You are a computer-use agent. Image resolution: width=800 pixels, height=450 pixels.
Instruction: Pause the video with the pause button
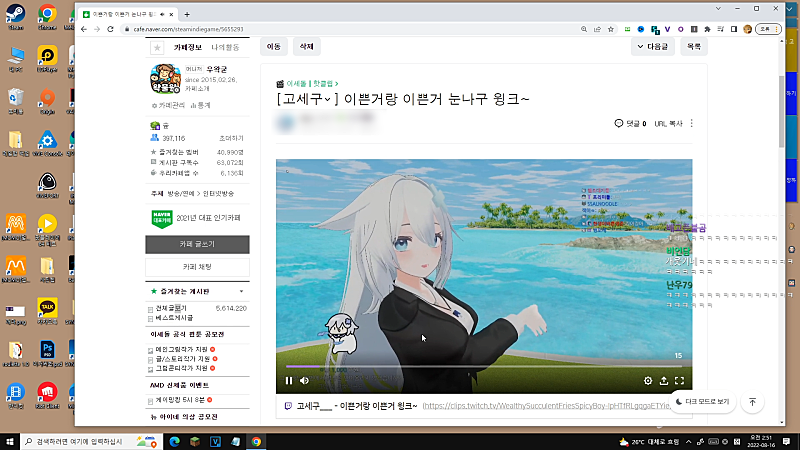click(x=289, y=381)
